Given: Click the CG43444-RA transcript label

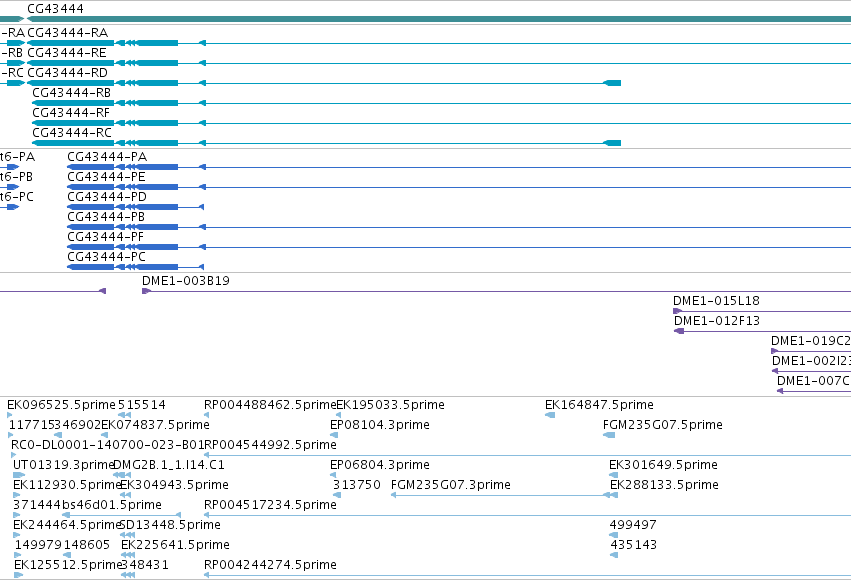Looking at the screenshot, I should click(67, 33).
